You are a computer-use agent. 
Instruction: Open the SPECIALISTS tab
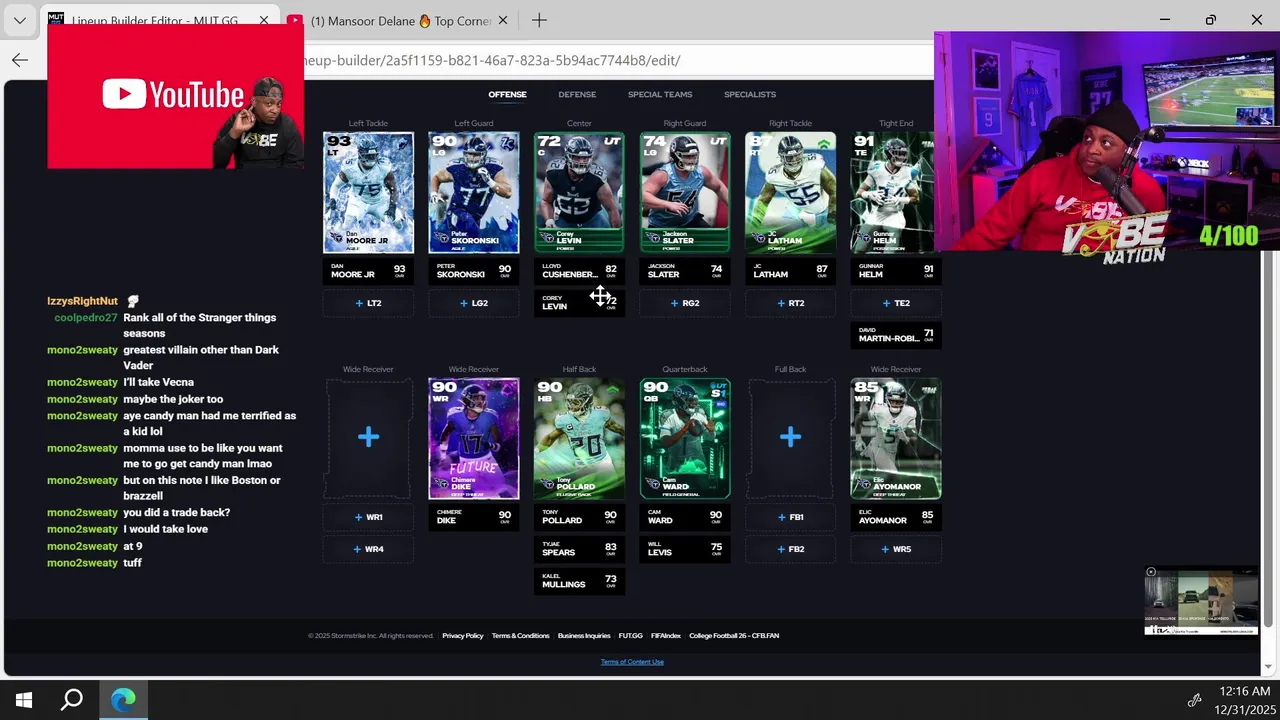750,95
